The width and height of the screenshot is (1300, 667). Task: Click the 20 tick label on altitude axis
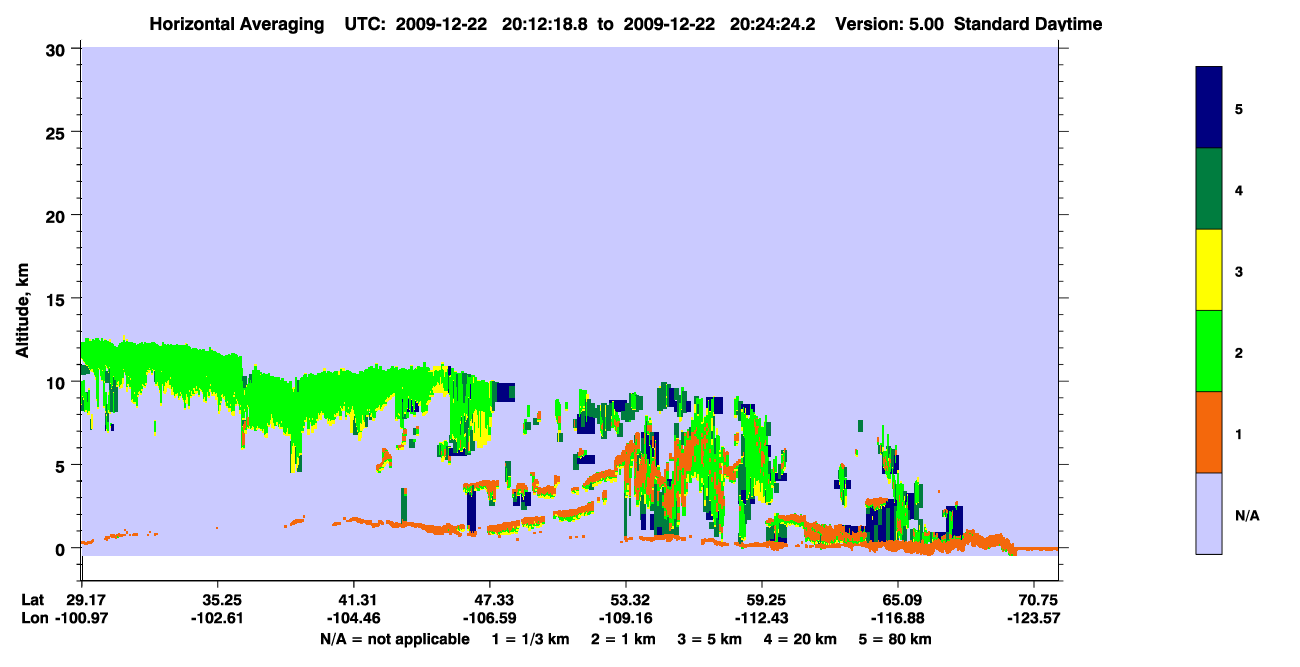click(58, 215)
